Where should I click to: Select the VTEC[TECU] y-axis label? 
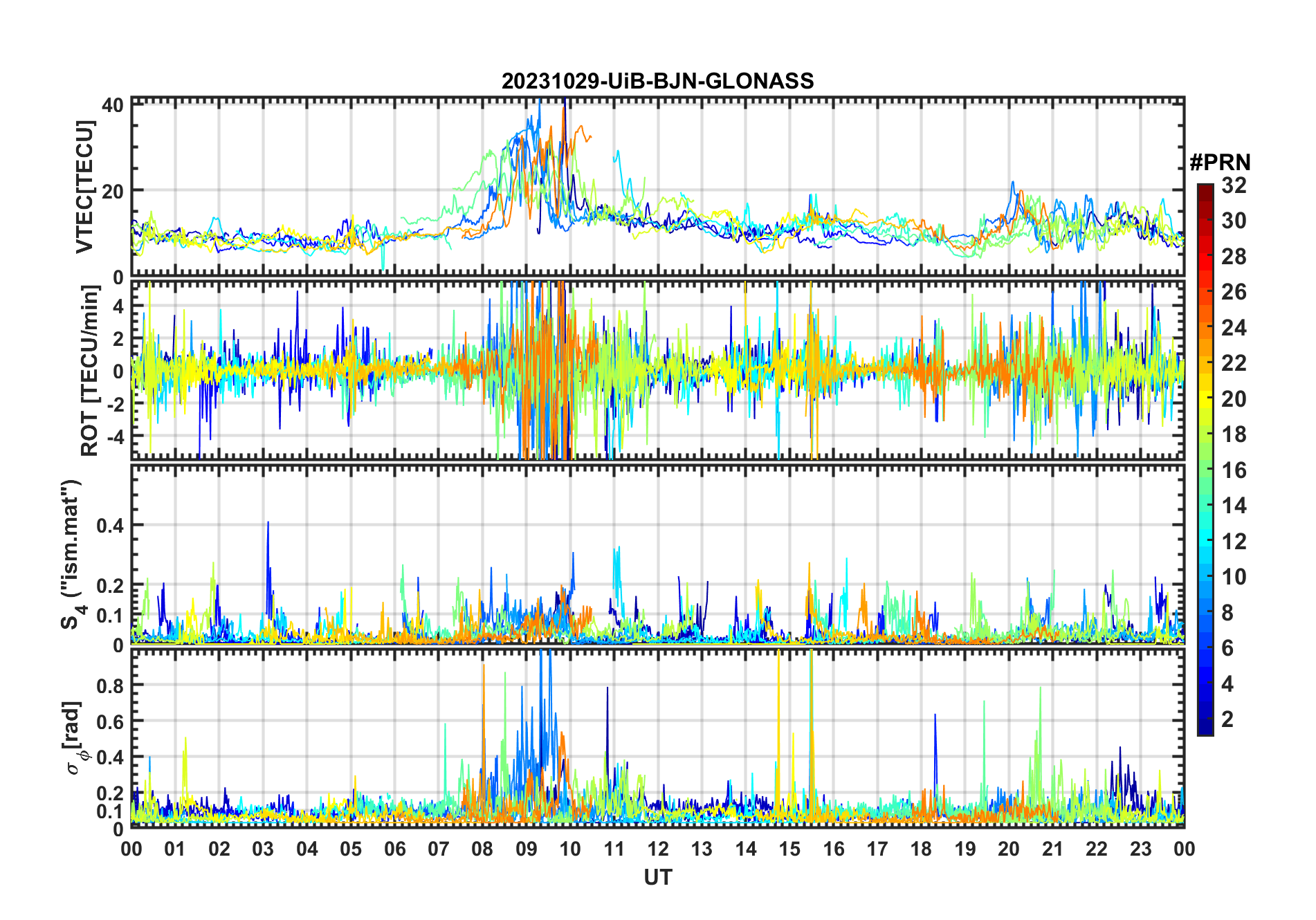[84, 187]
